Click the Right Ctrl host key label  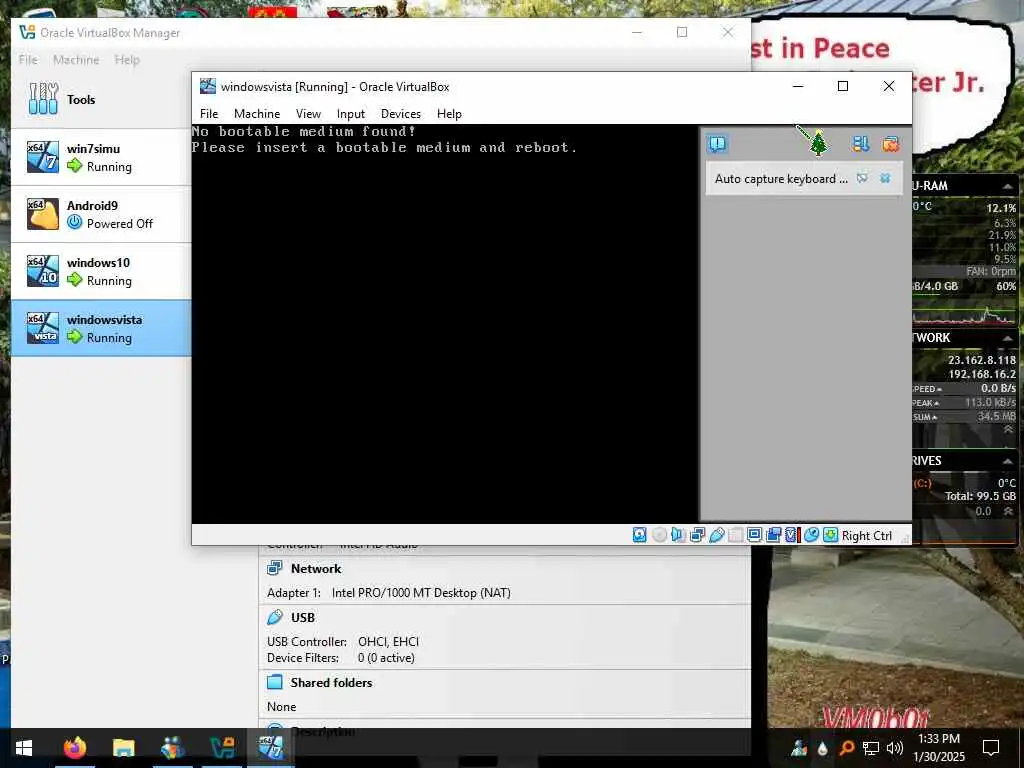click(867, 536)
